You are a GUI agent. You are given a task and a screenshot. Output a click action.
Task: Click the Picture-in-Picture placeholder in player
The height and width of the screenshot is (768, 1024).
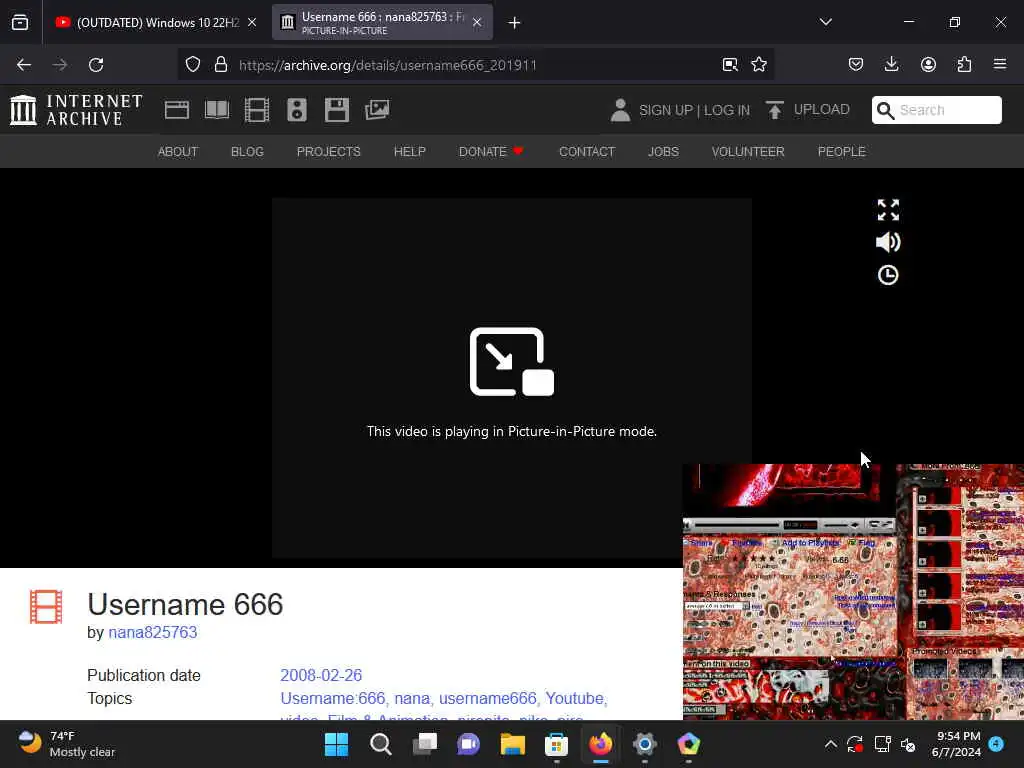tap(511, 378)
